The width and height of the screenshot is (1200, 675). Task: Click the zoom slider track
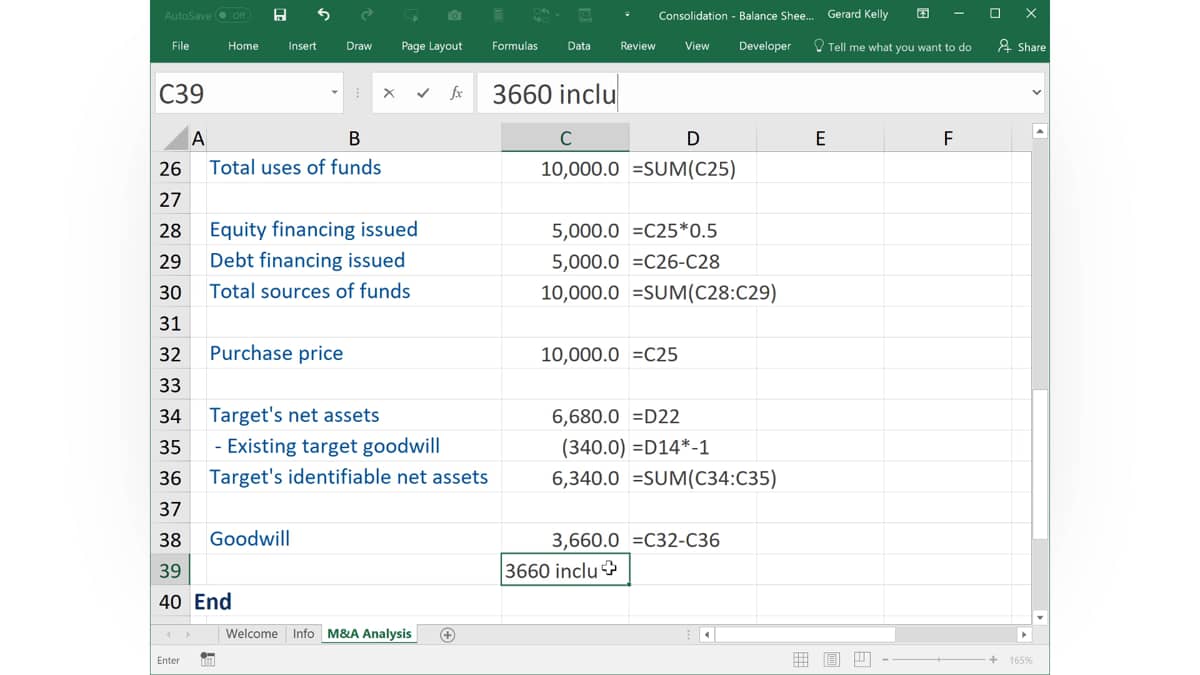pos(939,660)
